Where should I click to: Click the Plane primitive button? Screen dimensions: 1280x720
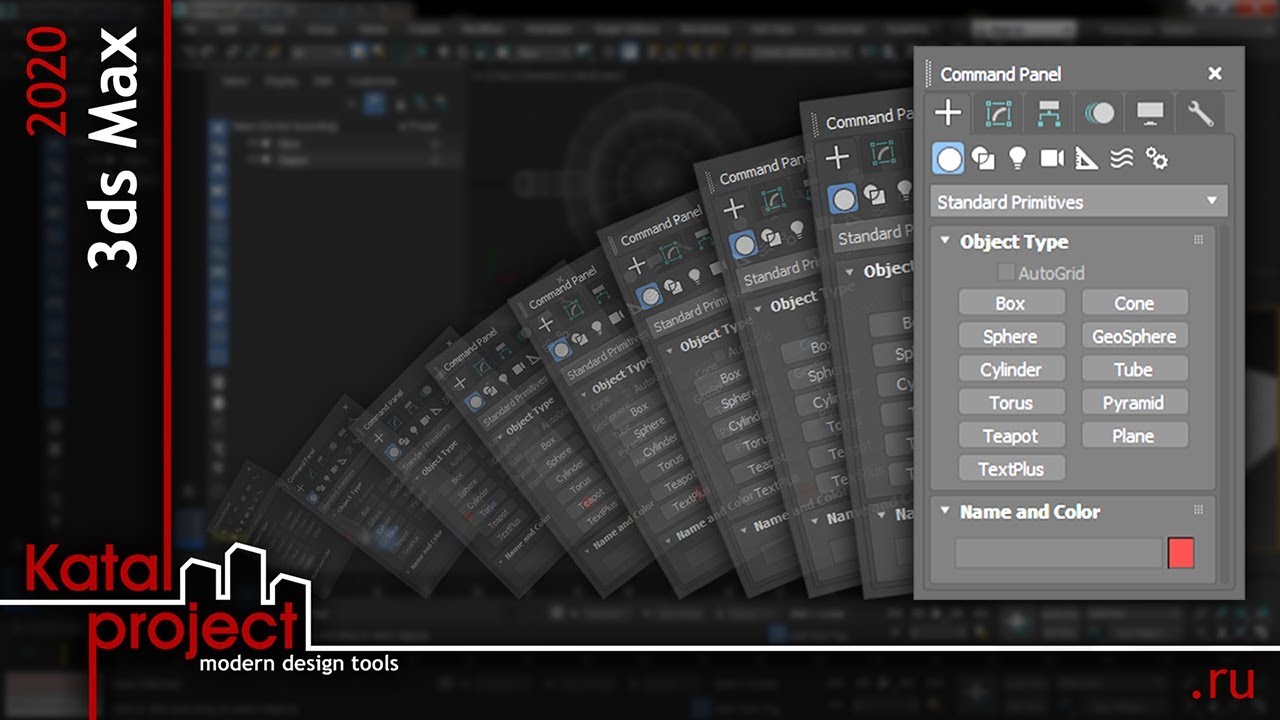1134,435
